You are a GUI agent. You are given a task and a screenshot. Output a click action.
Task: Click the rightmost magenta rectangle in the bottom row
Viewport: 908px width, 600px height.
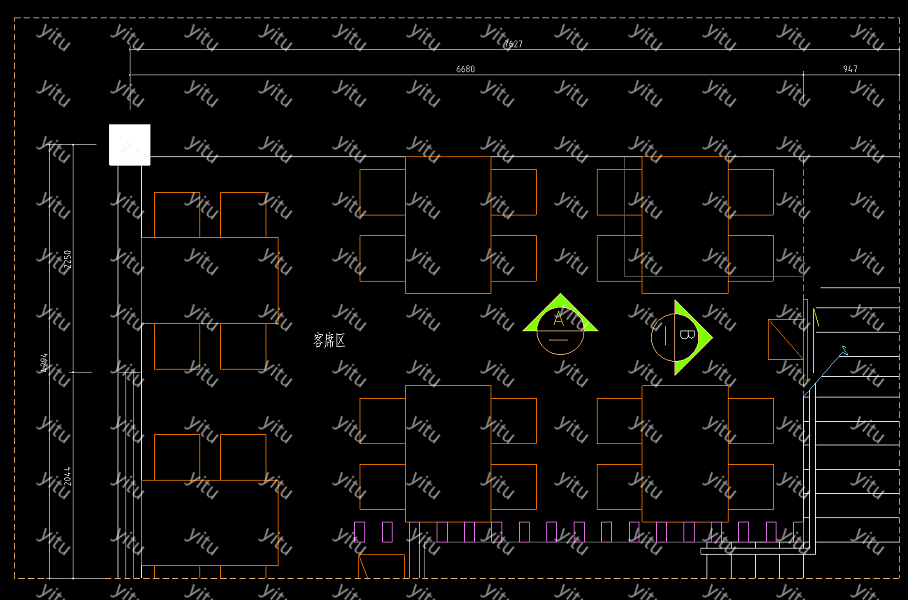[x=798, y=532]
